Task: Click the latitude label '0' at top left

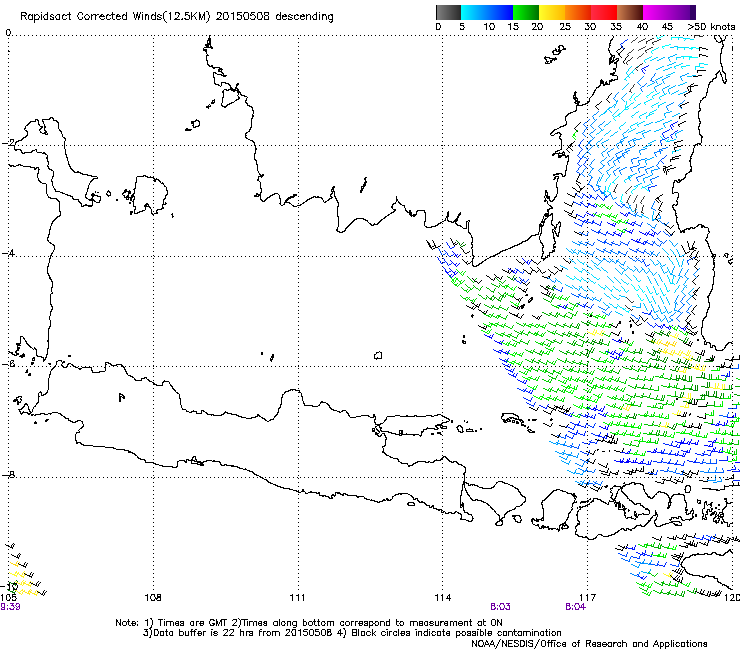Action: pos(8,33)
